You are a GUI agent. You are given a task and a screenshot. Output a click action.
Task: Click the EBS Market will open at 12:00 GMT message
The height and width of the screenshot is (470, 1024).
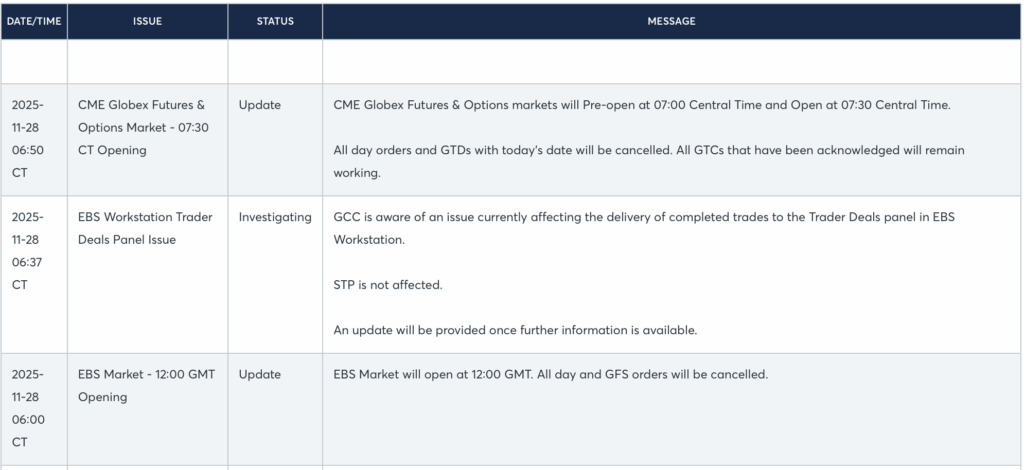549,375
